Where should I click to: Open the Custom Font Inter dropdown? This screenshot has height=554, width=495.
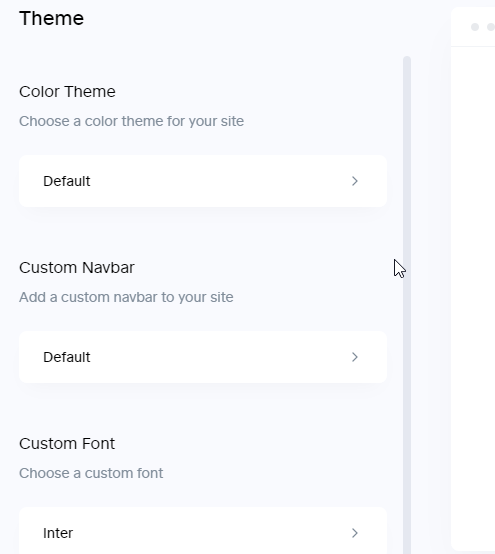203,531
